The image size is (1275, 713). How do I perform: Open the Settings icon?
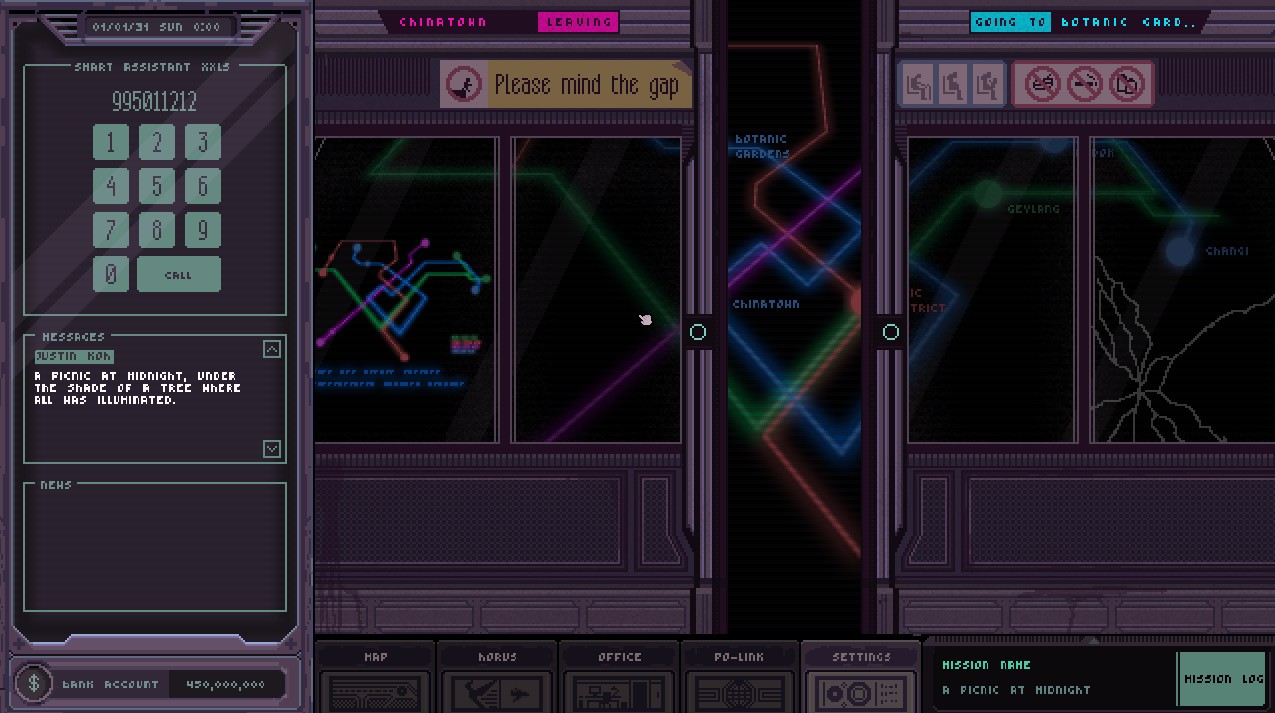point(861,692)
